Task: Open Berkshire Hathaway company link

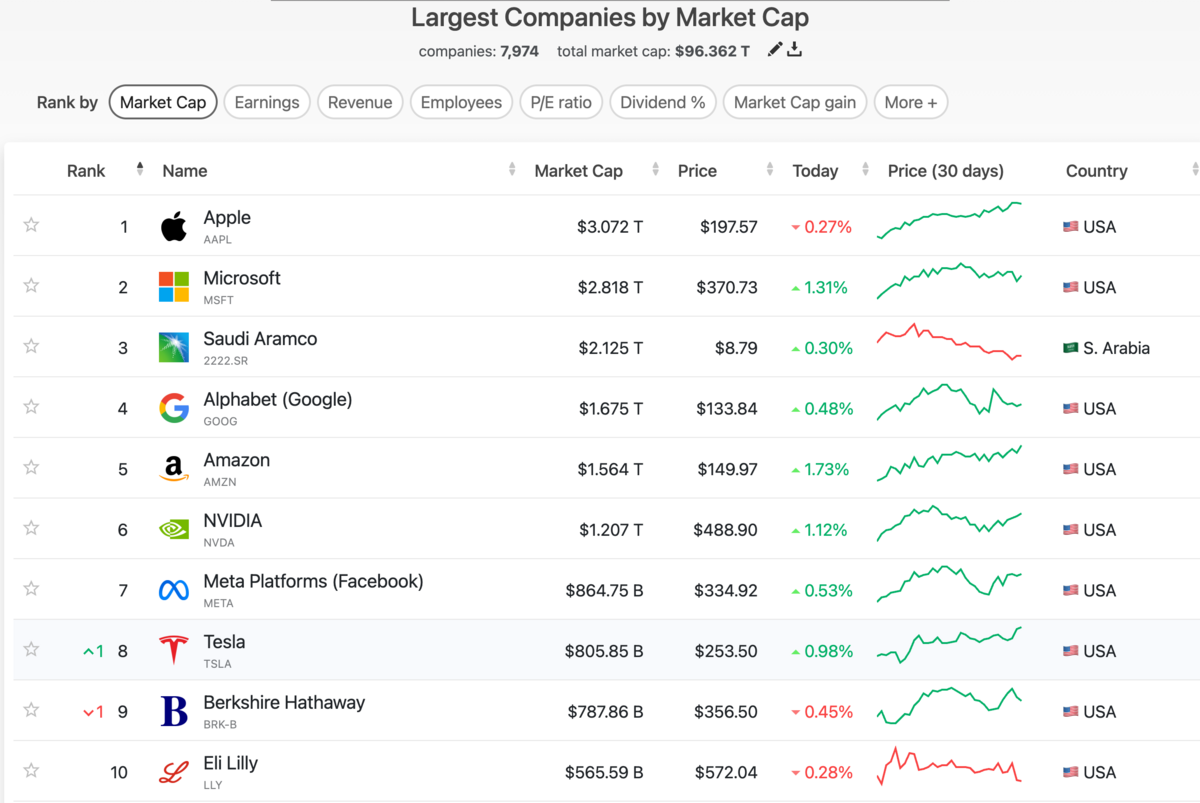Action: 284,702
